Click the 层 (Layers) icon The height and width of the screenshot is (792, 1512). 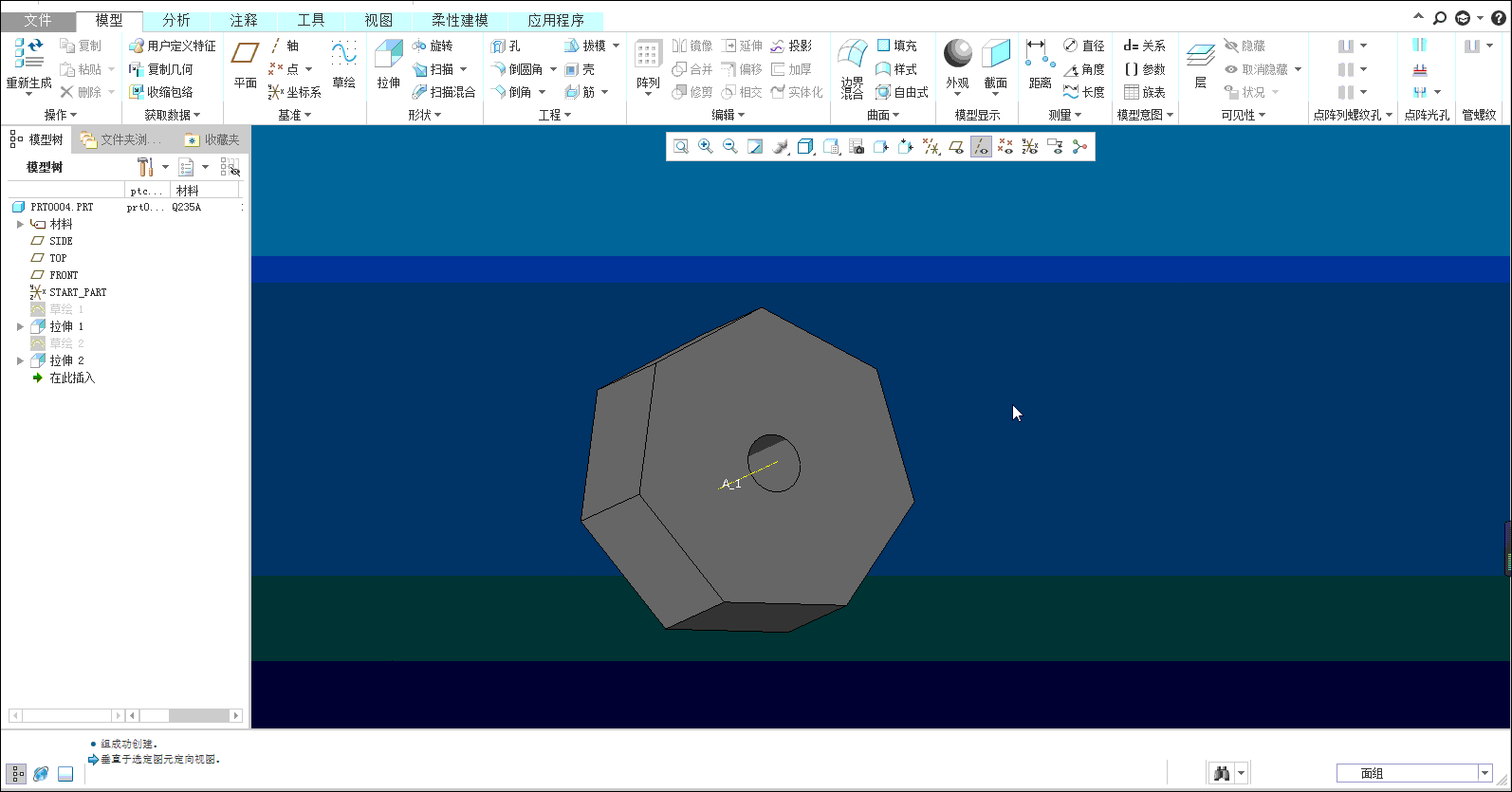pos(1201,66)
